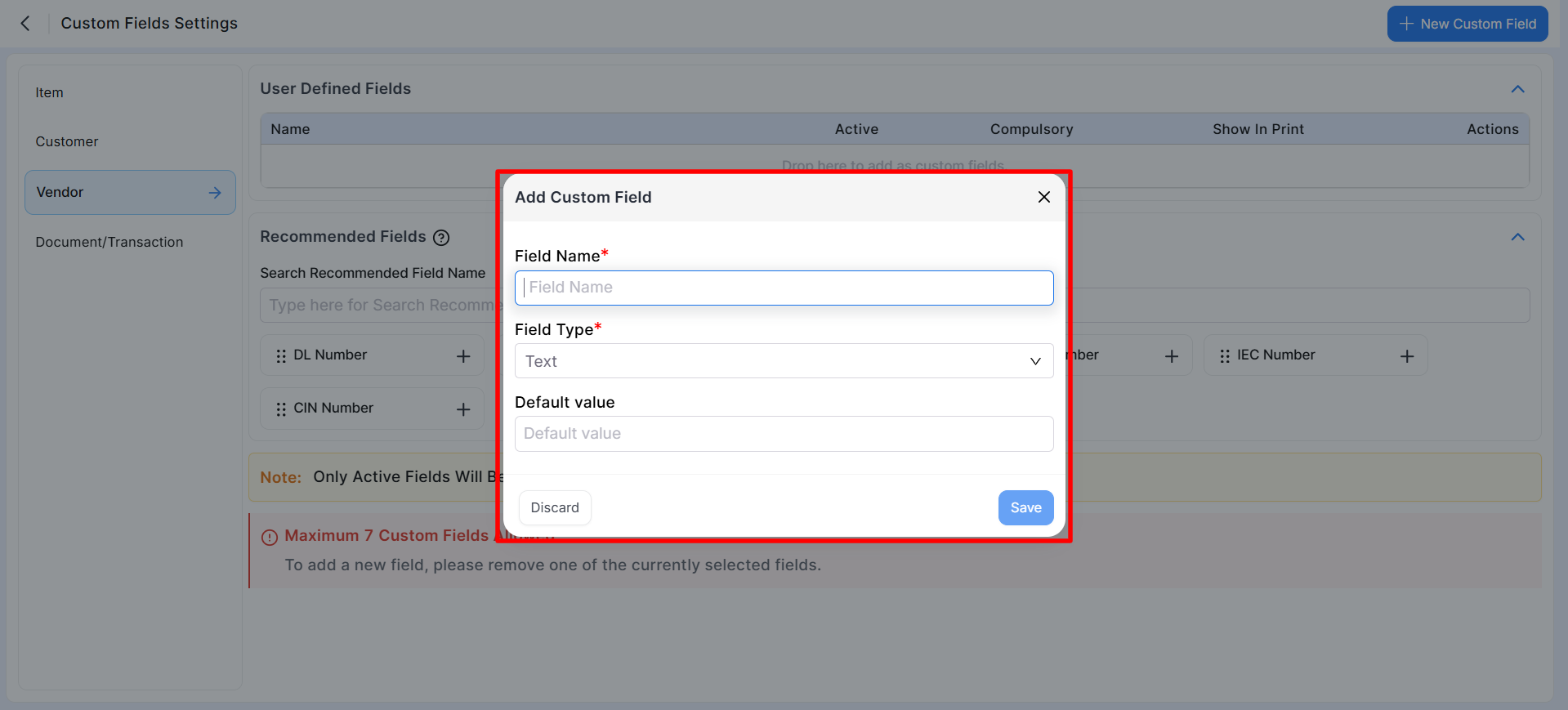This screenshot has height=710, width=1568.
Task: Click the back arrow beside Custom Fields Settings
Action: (25, 24)
